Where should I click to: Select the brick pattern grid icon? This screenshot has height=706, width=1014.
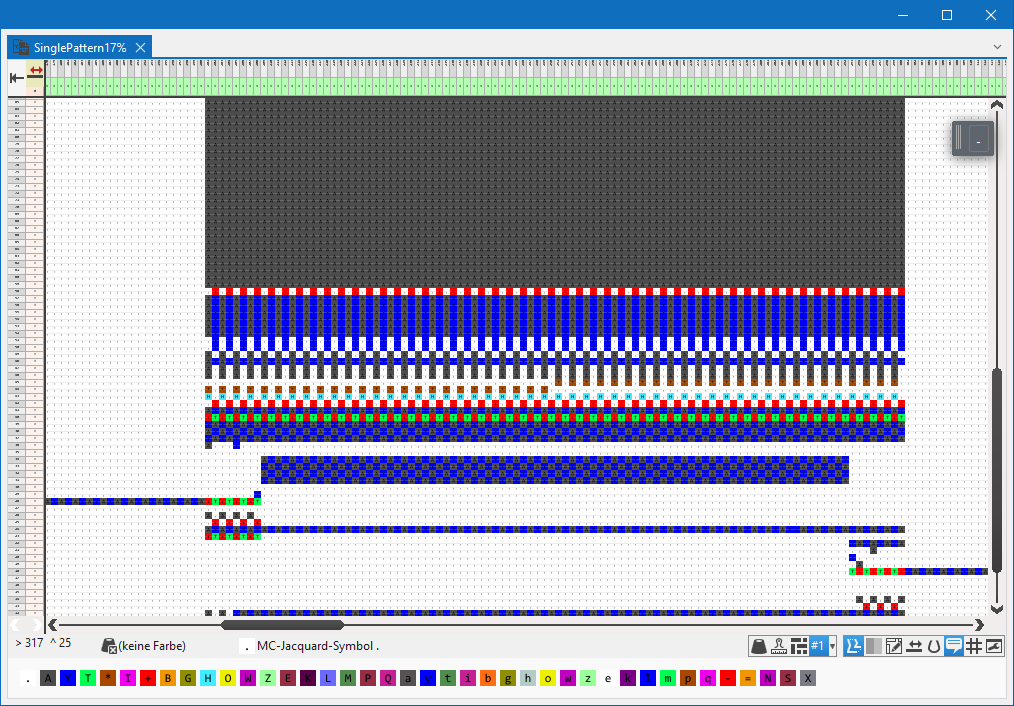click(x=799, y=646)
